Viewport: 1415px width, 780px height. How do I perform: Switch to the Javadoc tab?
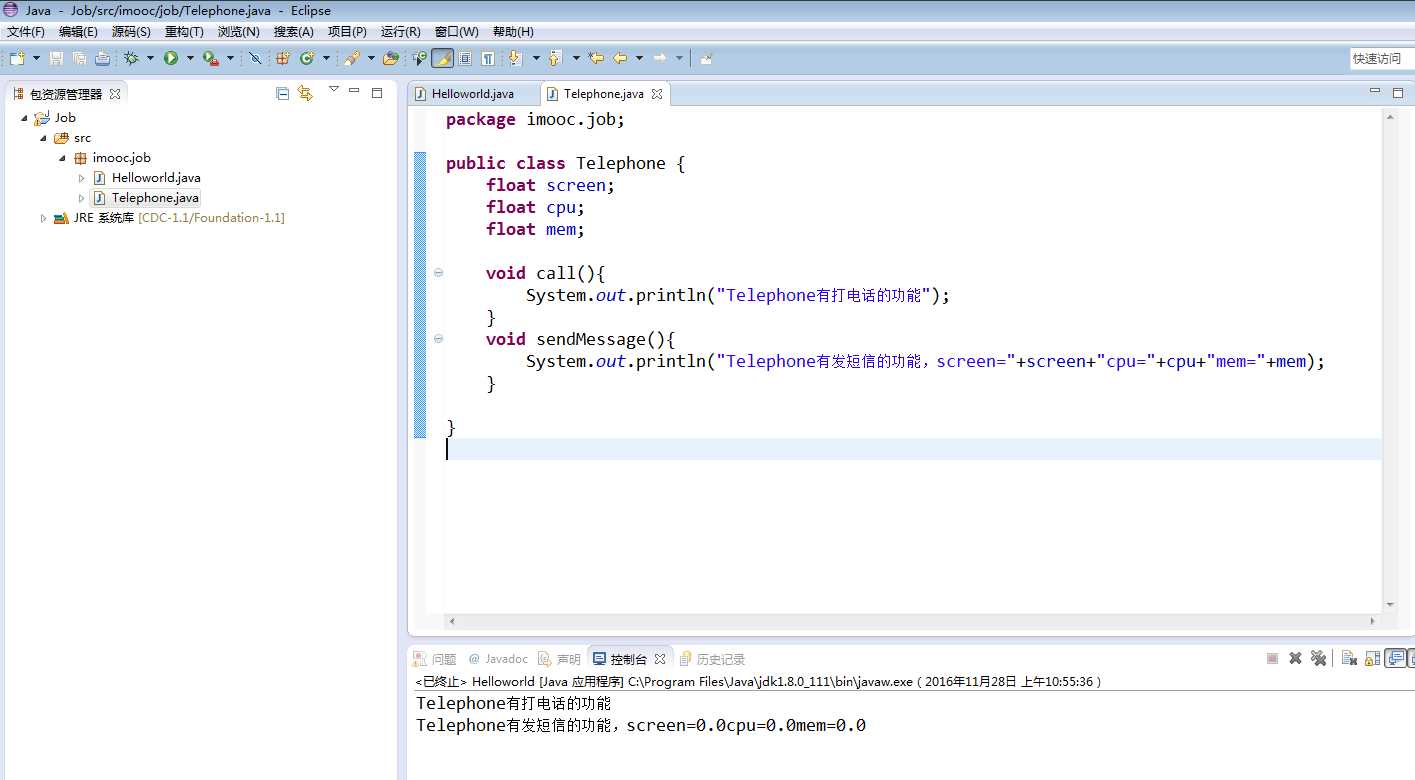coord(498,659)
